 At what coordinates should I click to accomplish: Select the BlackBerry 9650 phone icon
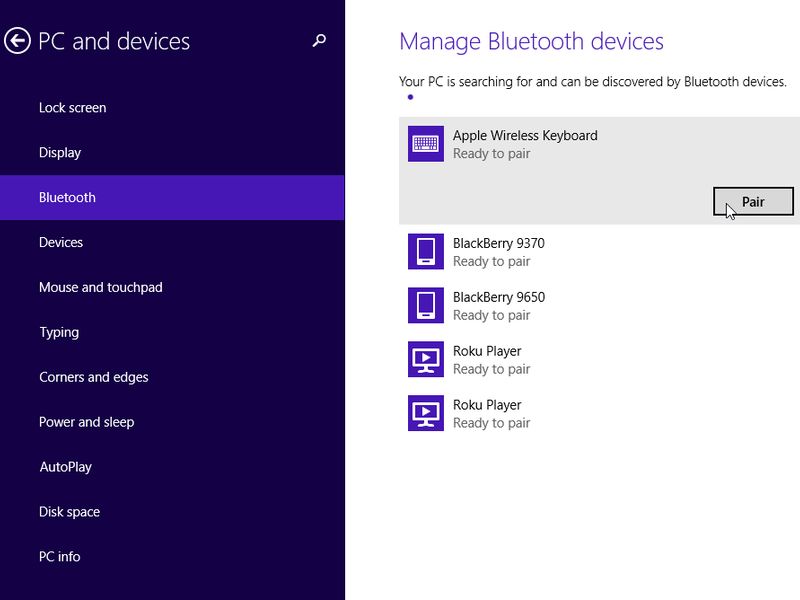[x=426, y=305]
